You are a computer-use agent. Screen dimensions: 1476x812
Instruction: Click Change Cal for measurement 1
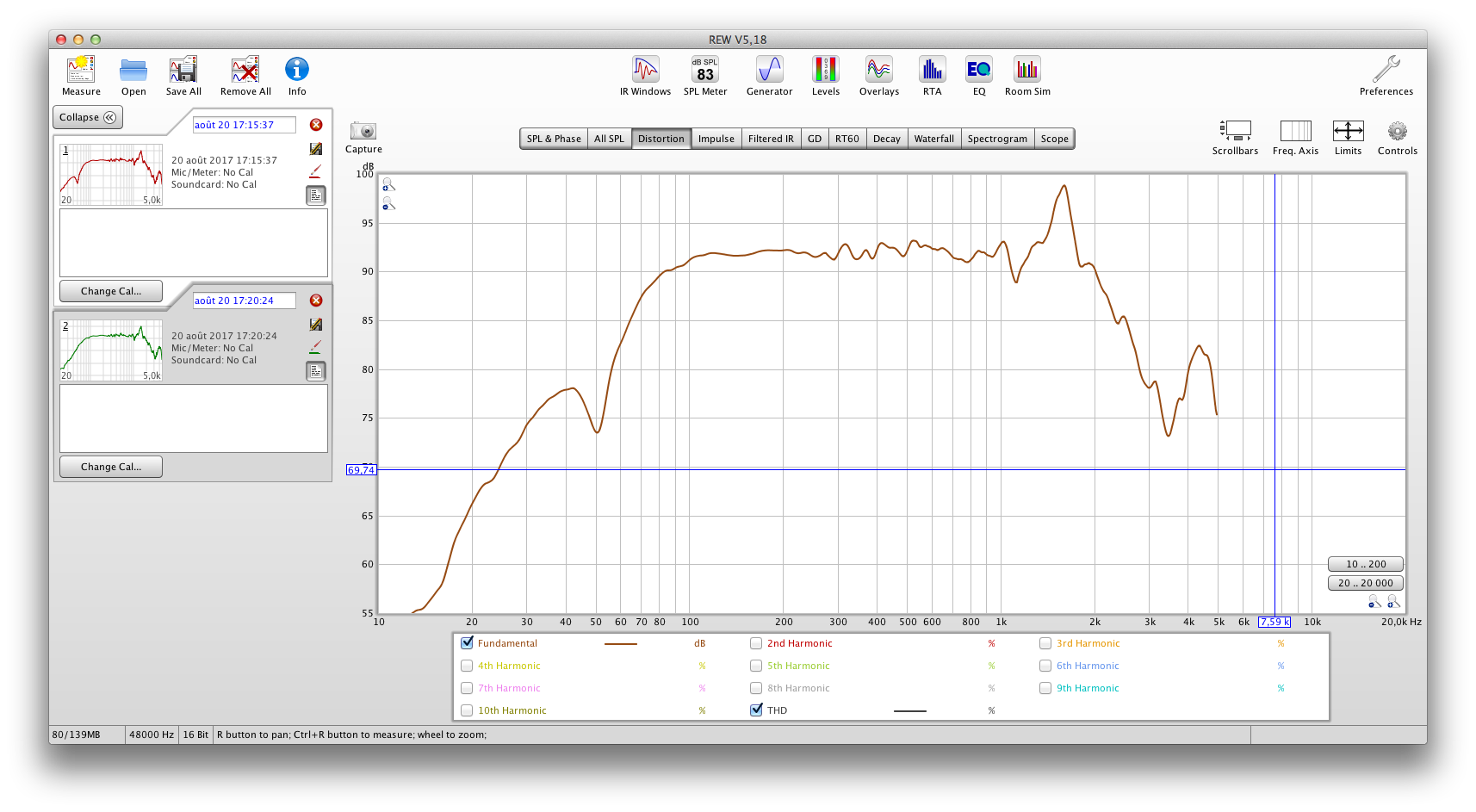point(111,291)
